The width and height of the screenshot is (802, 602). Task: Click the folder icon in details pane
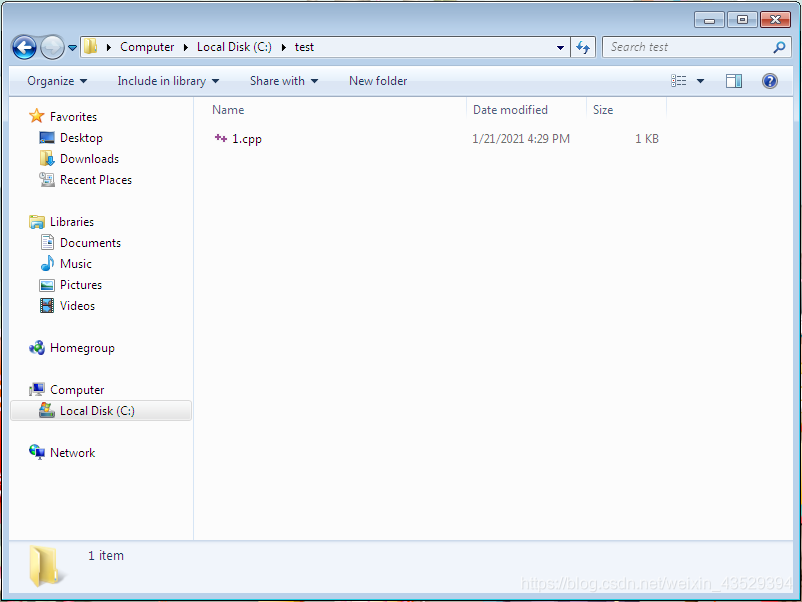point(45,566)
